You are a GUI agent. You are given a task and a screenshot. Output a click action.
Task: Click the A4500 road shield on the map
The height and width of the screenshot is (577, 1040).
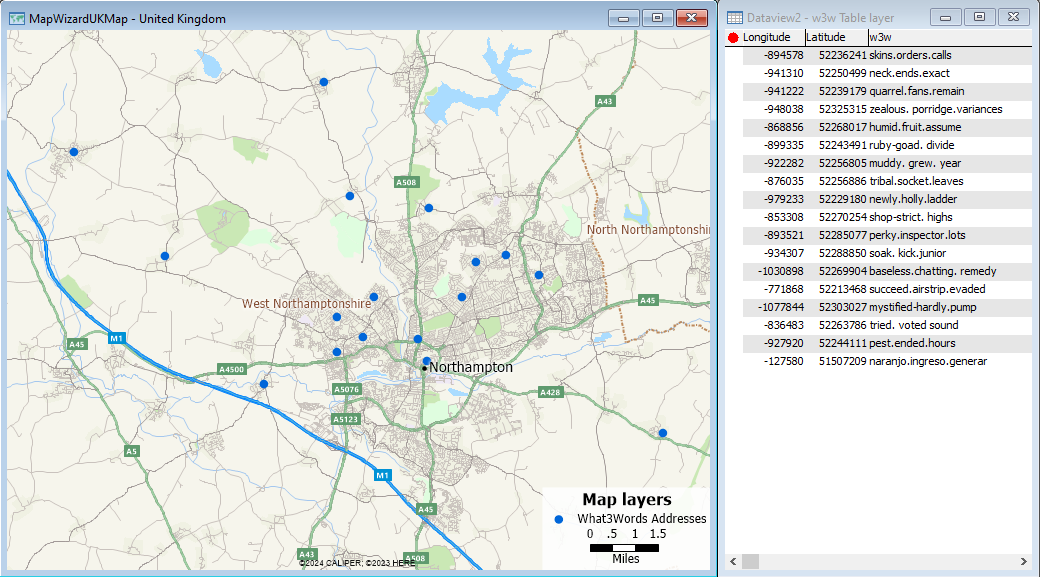pos(232,370)
